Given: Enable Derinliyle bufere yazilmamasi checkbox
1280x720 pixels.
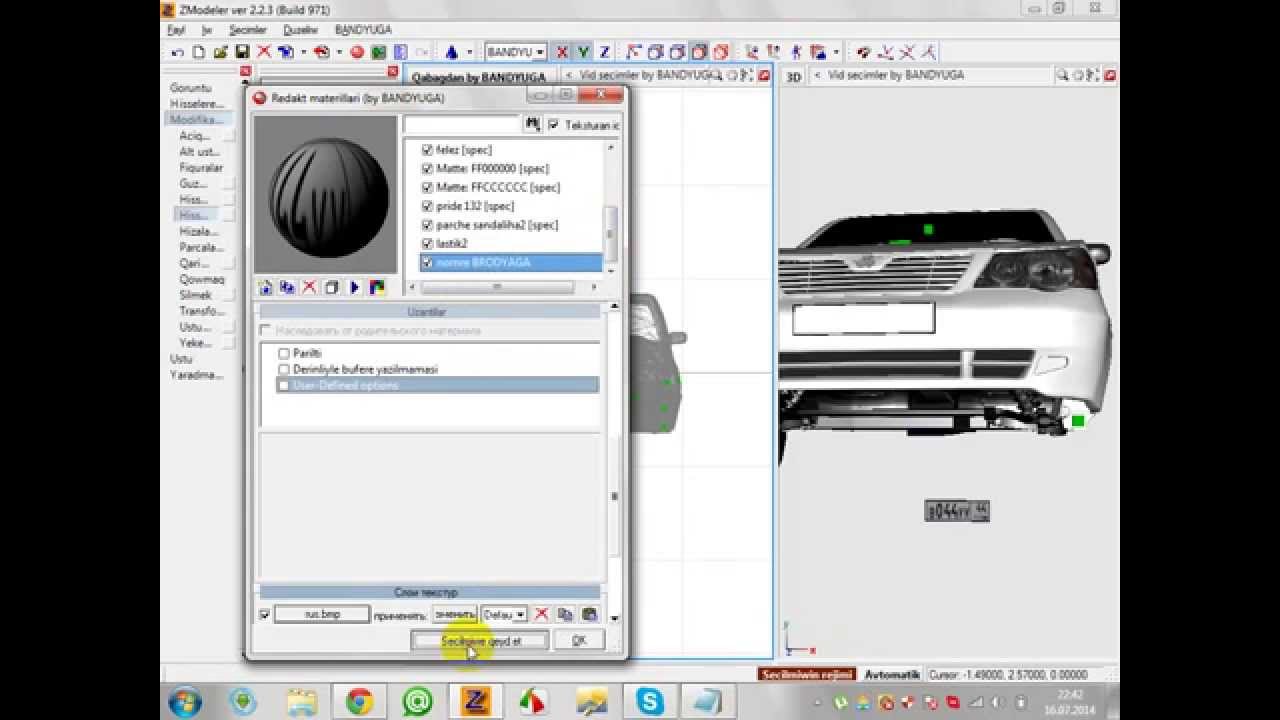Looking at the screenshot, I should pos(284,370).
